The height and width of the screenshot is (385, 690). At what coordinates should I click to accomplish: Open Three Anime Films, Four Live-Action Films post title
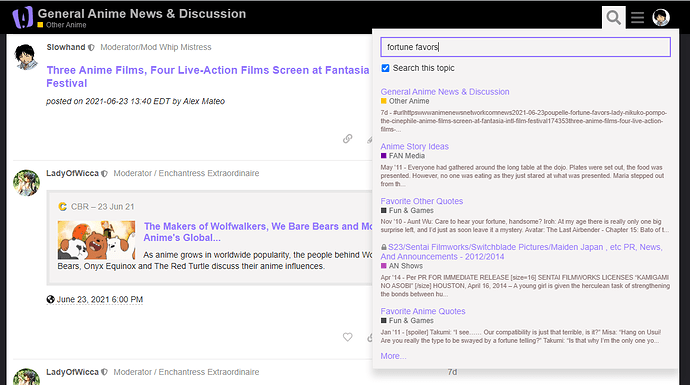point(208,77)
